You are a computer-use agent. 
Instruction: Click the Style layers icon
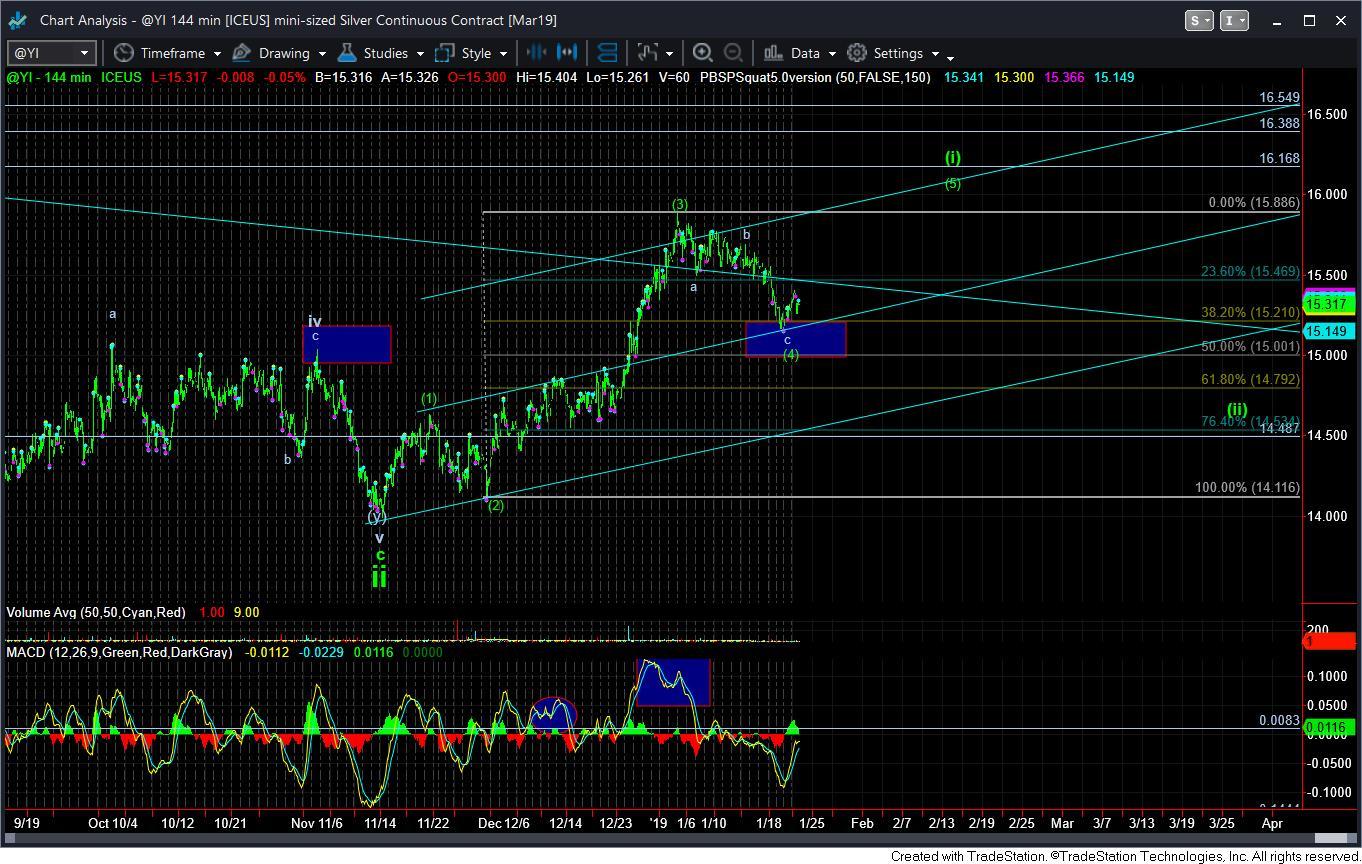point(444,53)
